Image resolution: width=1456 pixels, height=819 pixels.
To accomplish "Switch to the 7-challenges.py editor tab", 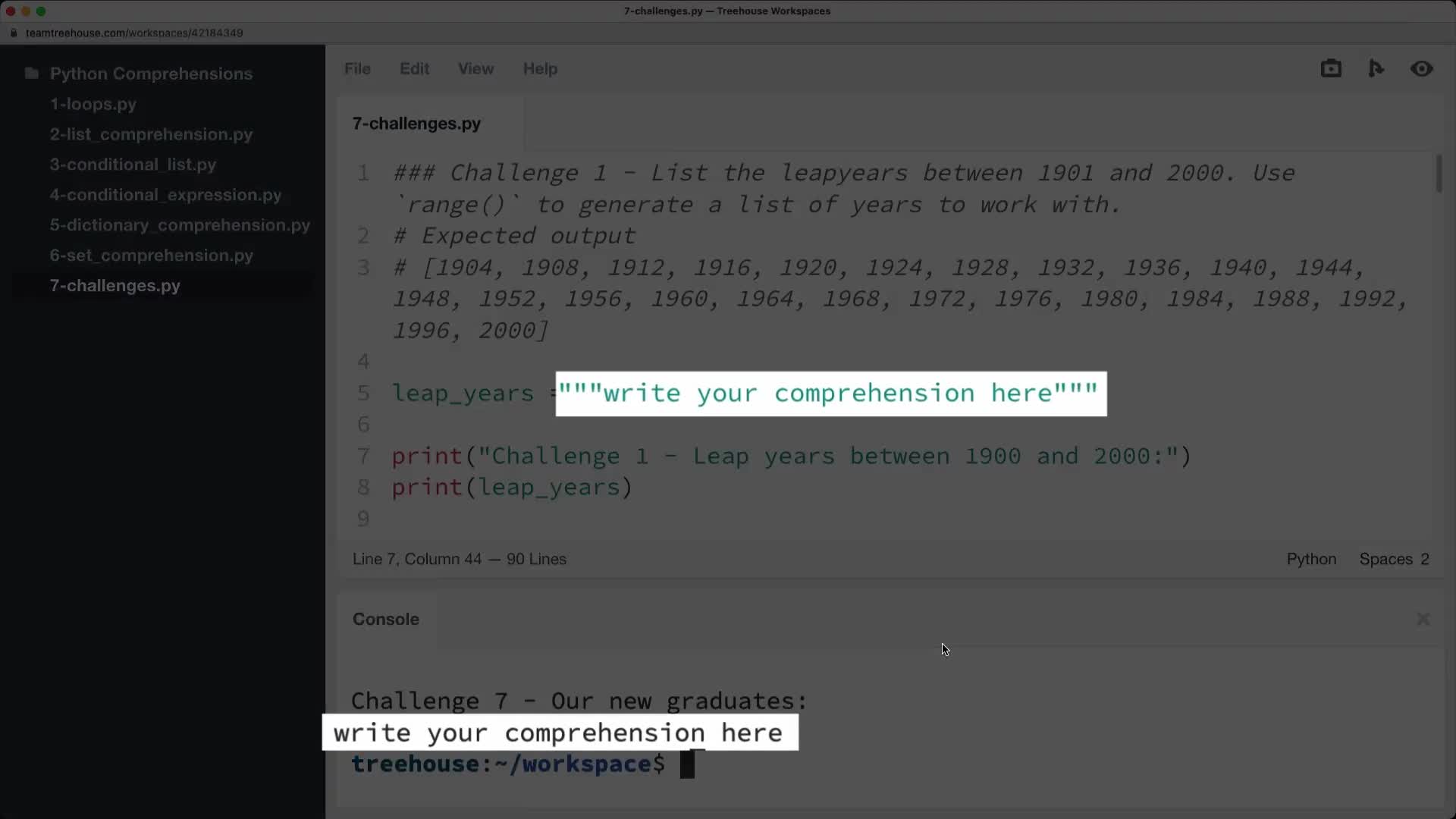I will 416,124.
